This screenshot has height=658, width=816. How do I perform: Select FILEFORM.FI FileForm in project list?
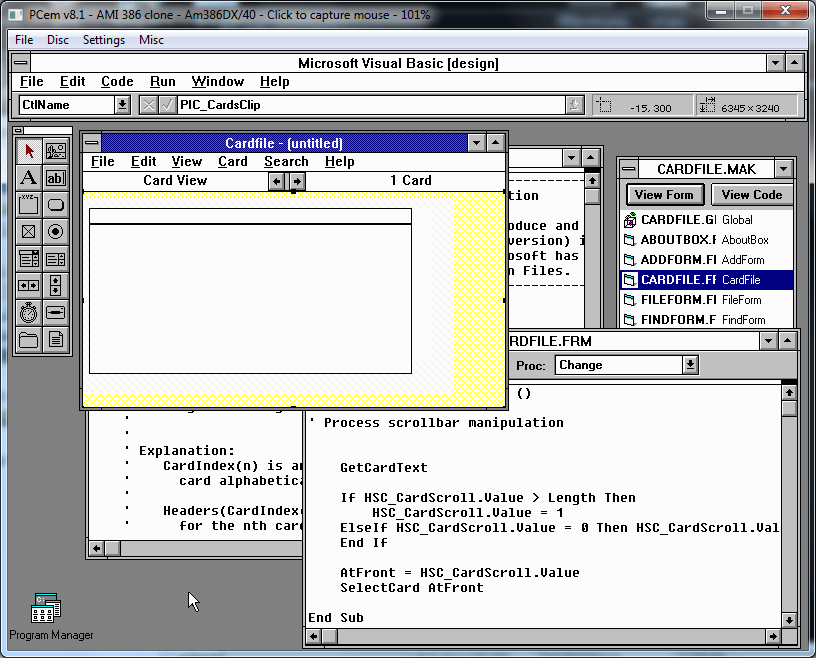click(707, 300)
